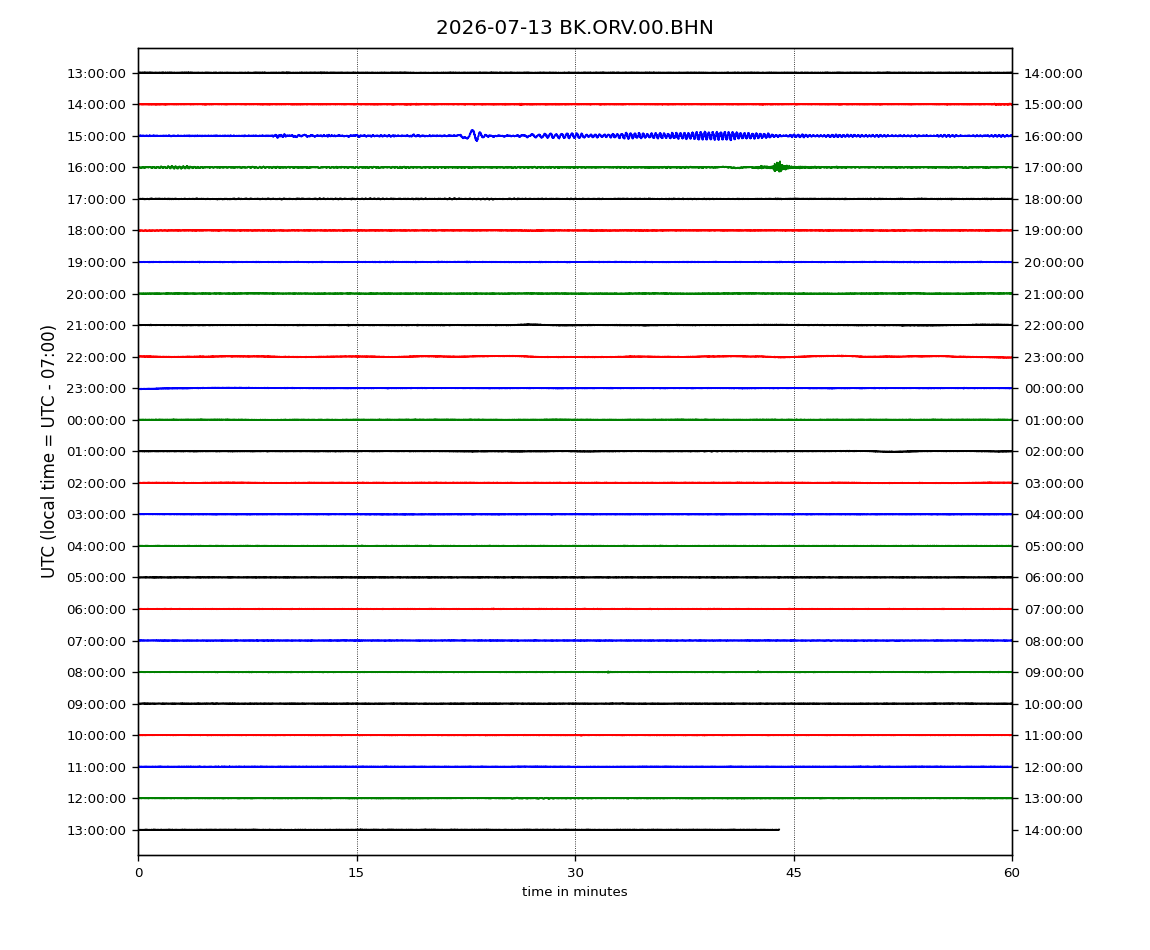Screen dimensions: 1150x950
Task: Click the x-axis tick label 45
Action: (x=794, y=873)
